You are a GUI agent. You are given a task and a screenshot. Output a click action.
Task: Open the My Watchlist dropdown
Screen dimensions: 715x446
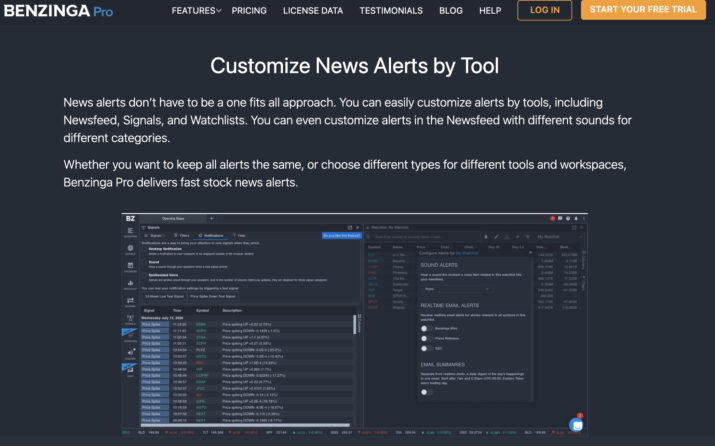[x=560, y=237]
